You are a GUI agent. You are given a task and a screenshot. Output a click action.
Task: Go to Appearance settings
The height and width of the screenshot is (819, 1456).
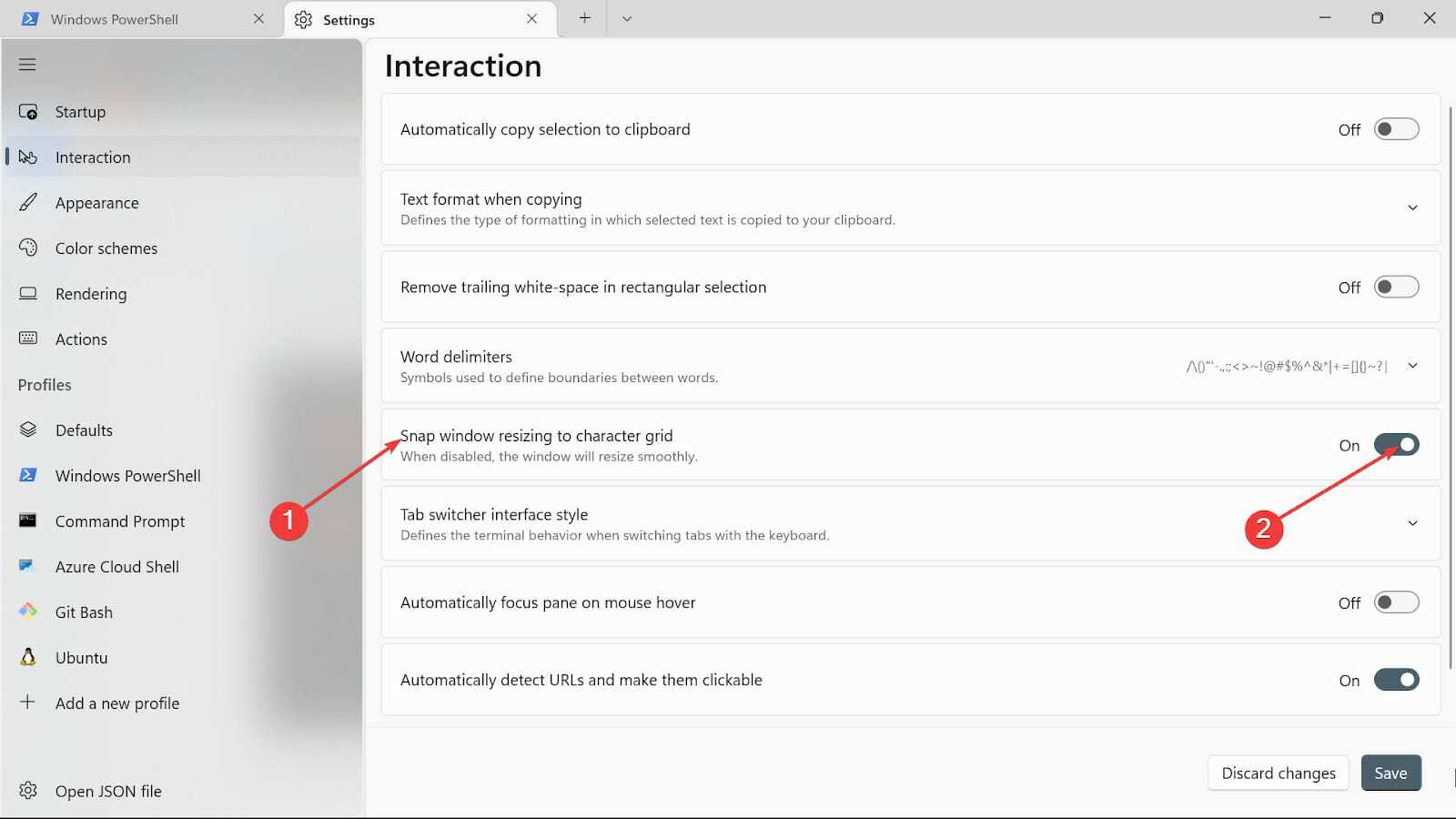[x=182, y=203]
